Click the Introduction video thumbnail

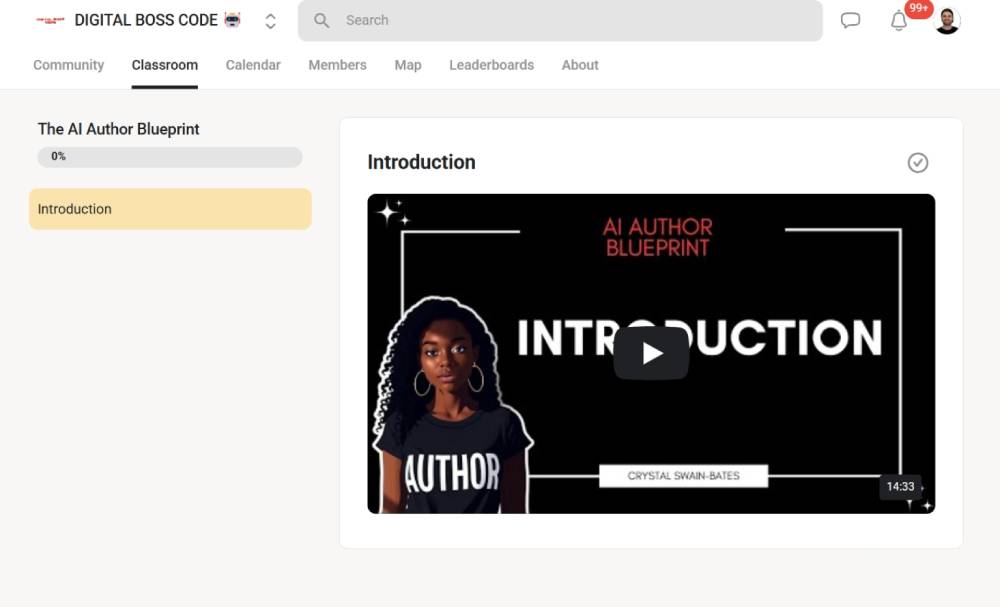coord(651,354)
